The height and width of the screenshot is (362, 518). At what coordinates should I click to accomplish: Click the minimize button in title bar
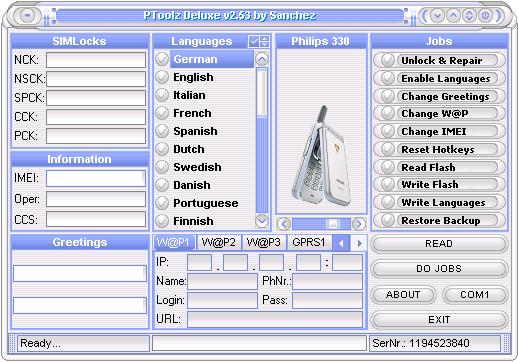(x=27, y=16)
